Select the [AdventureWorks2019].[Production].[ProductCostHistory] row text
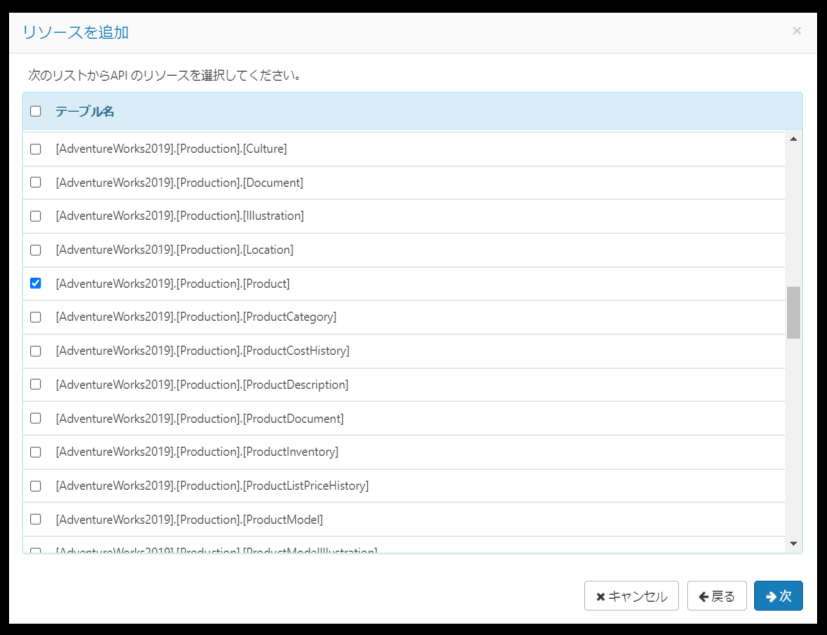827x635 pixels. point(203,351)
